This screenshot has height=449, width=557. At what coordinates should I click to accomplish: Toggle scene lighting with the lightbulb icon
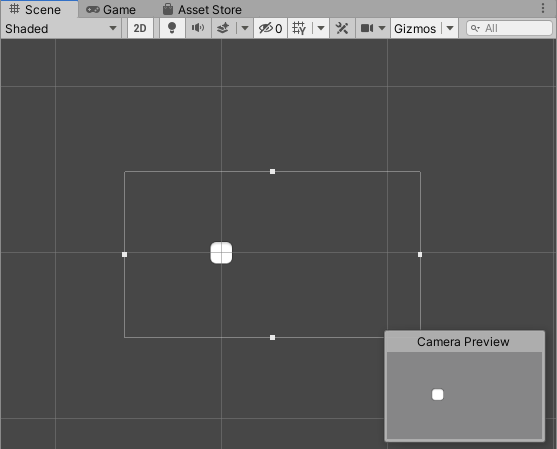point(172,28)
